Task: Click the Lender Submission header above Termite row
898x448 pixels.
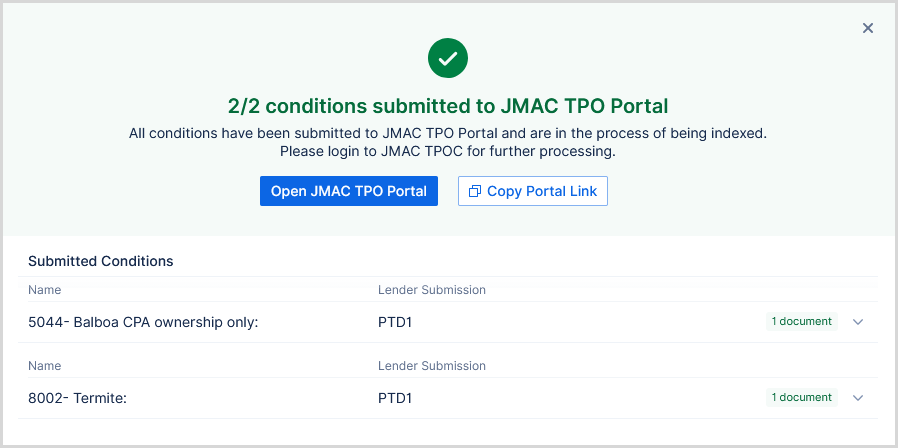Action: [431, 366]
